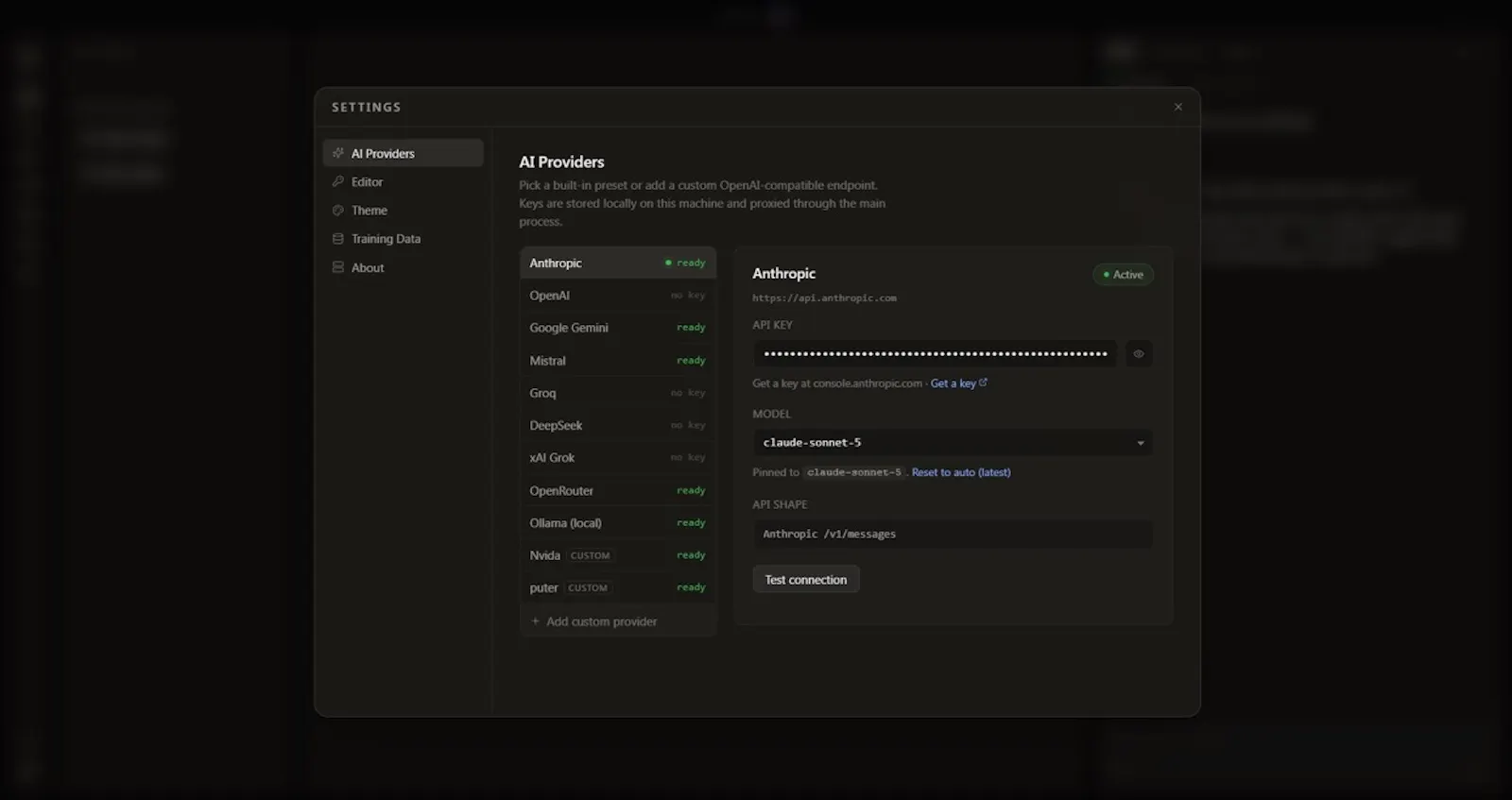Image resolution: width=1512 pixels, height=800 pixels.
Task: Click the Anthropic /v1/messages API shape field
Action: click(x=953, y=534)
